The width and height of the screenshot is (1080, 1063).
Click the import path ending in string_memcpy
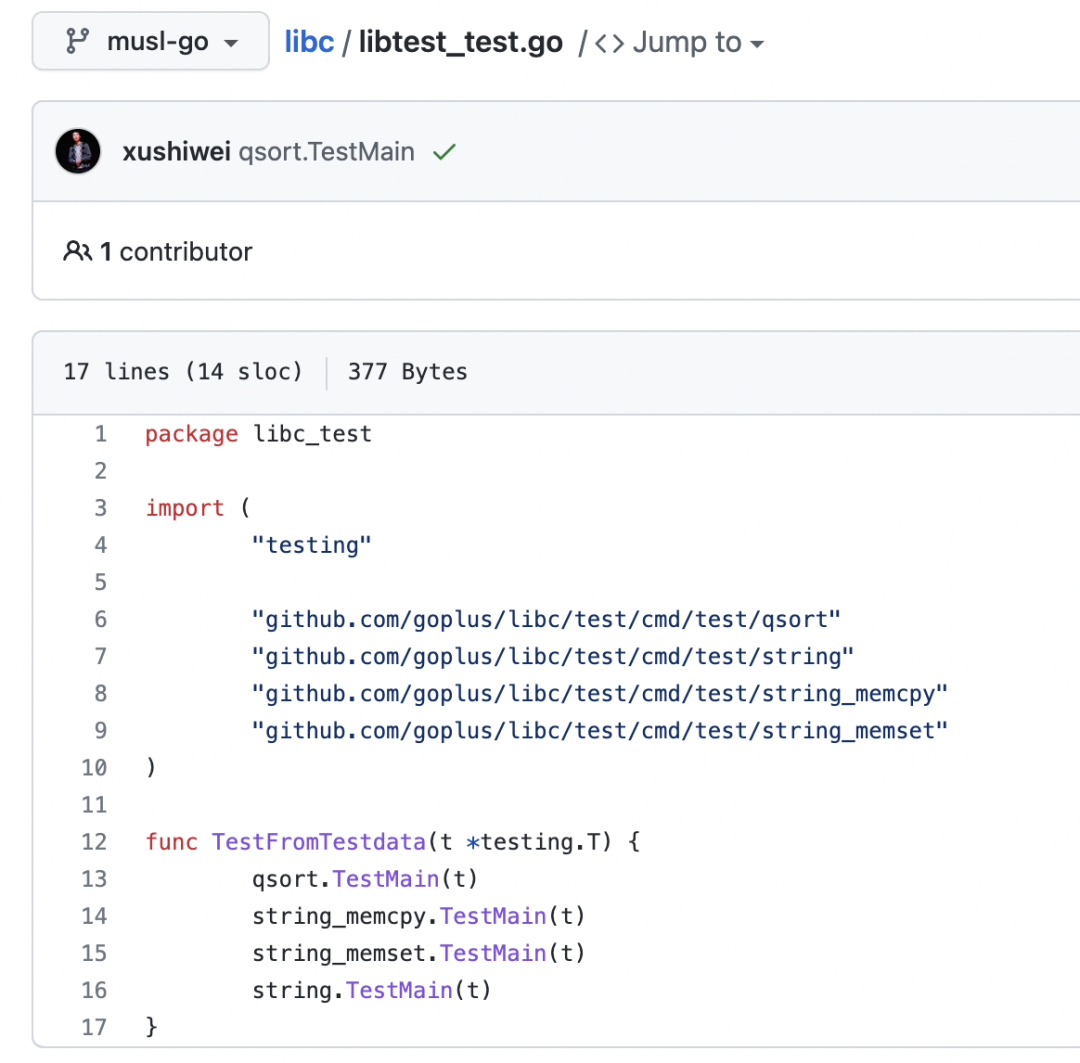pyautogui.click(x=600, y=694)
